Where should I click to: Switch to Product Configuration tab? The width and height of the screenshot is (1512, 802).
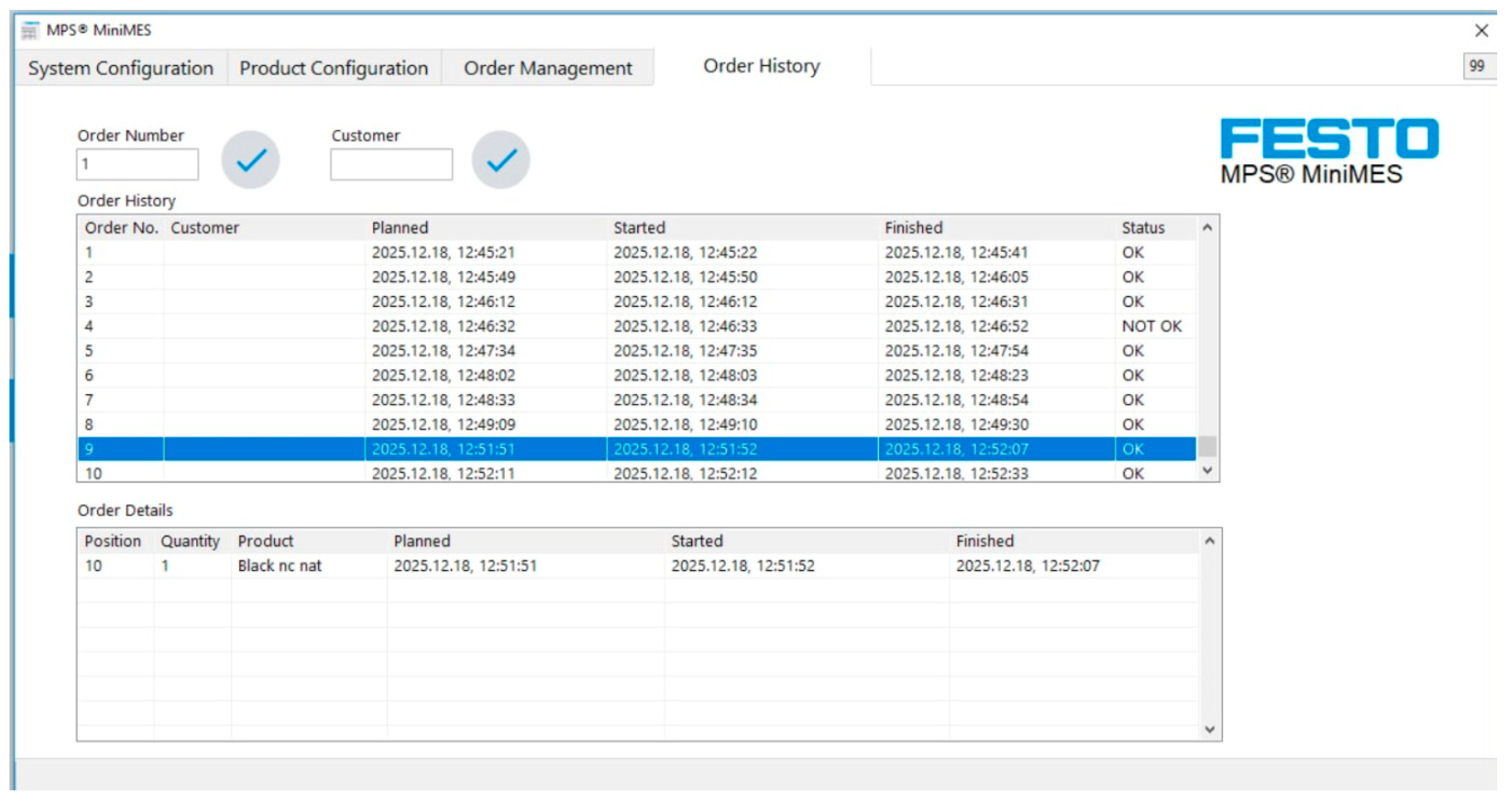(x=333, y=68)
